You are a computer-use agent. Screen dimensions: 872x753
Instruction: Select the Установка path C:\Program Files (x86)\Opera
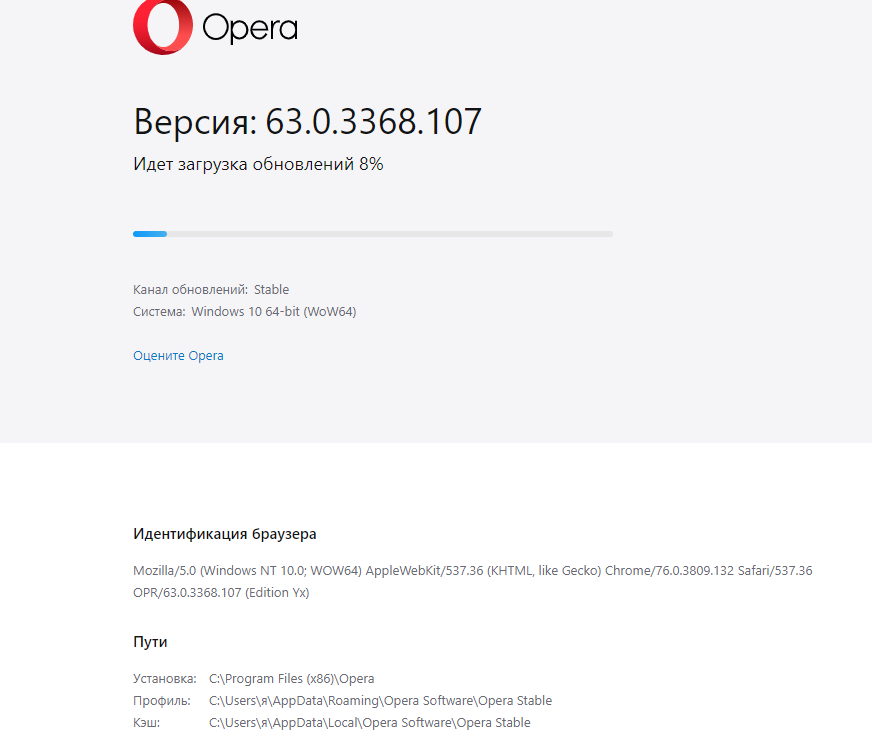point(291,679)
